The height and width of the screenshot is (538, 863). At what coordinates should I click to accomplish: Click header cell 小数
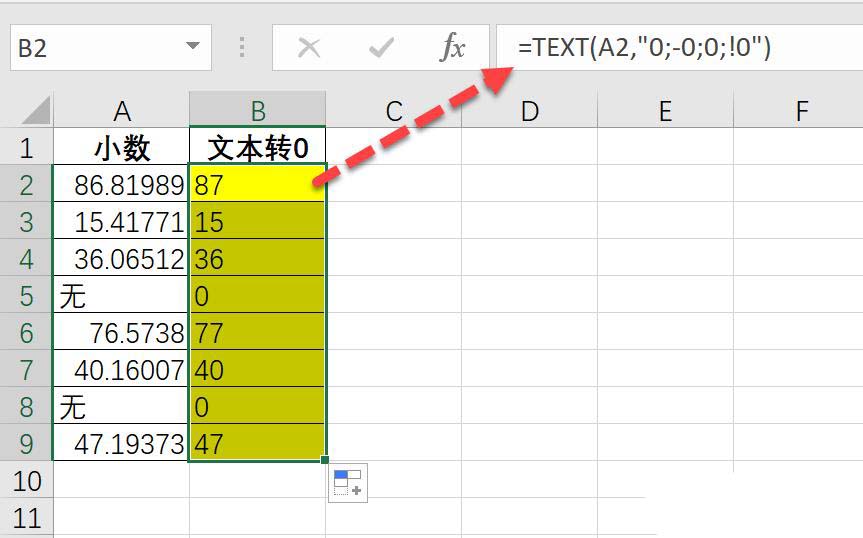pos(121,148)
